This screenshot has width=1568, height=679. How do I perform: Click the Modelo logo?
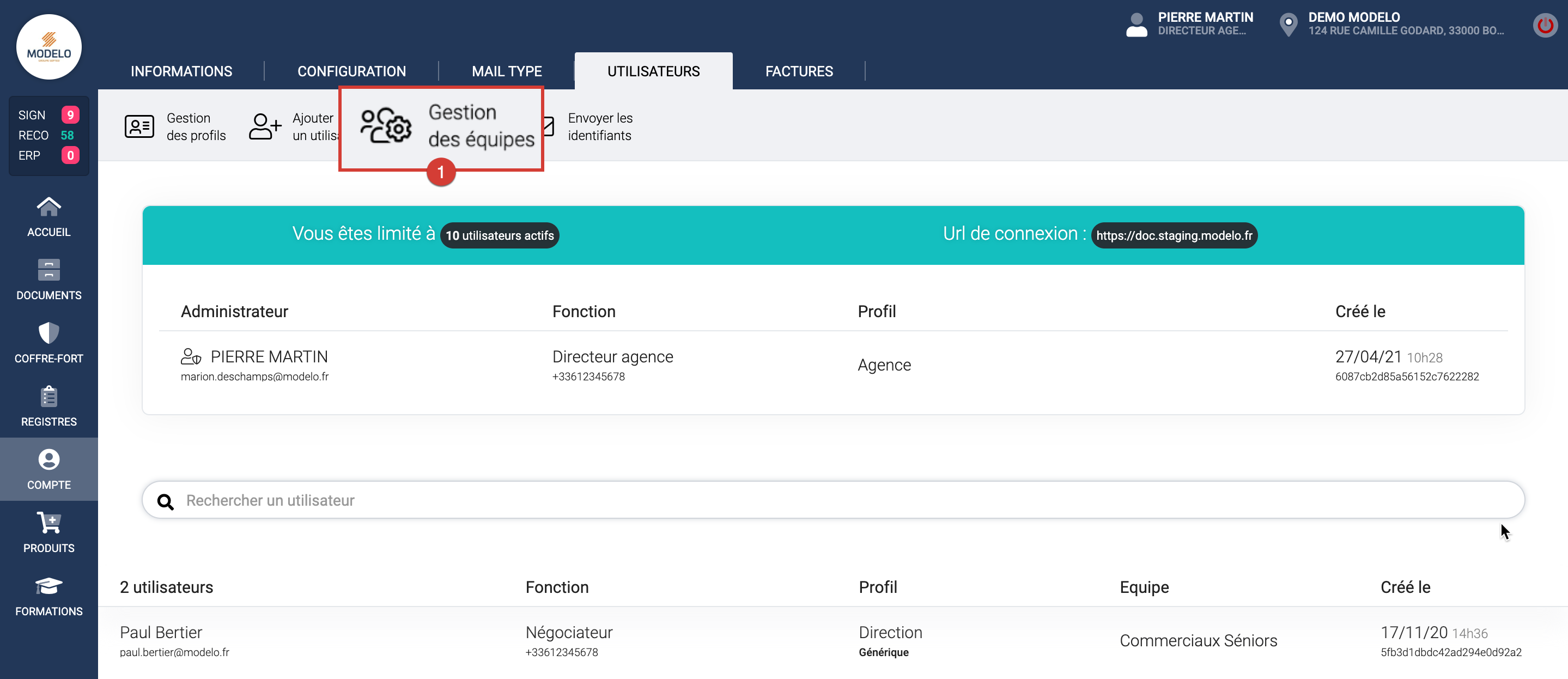click(48, 47)
